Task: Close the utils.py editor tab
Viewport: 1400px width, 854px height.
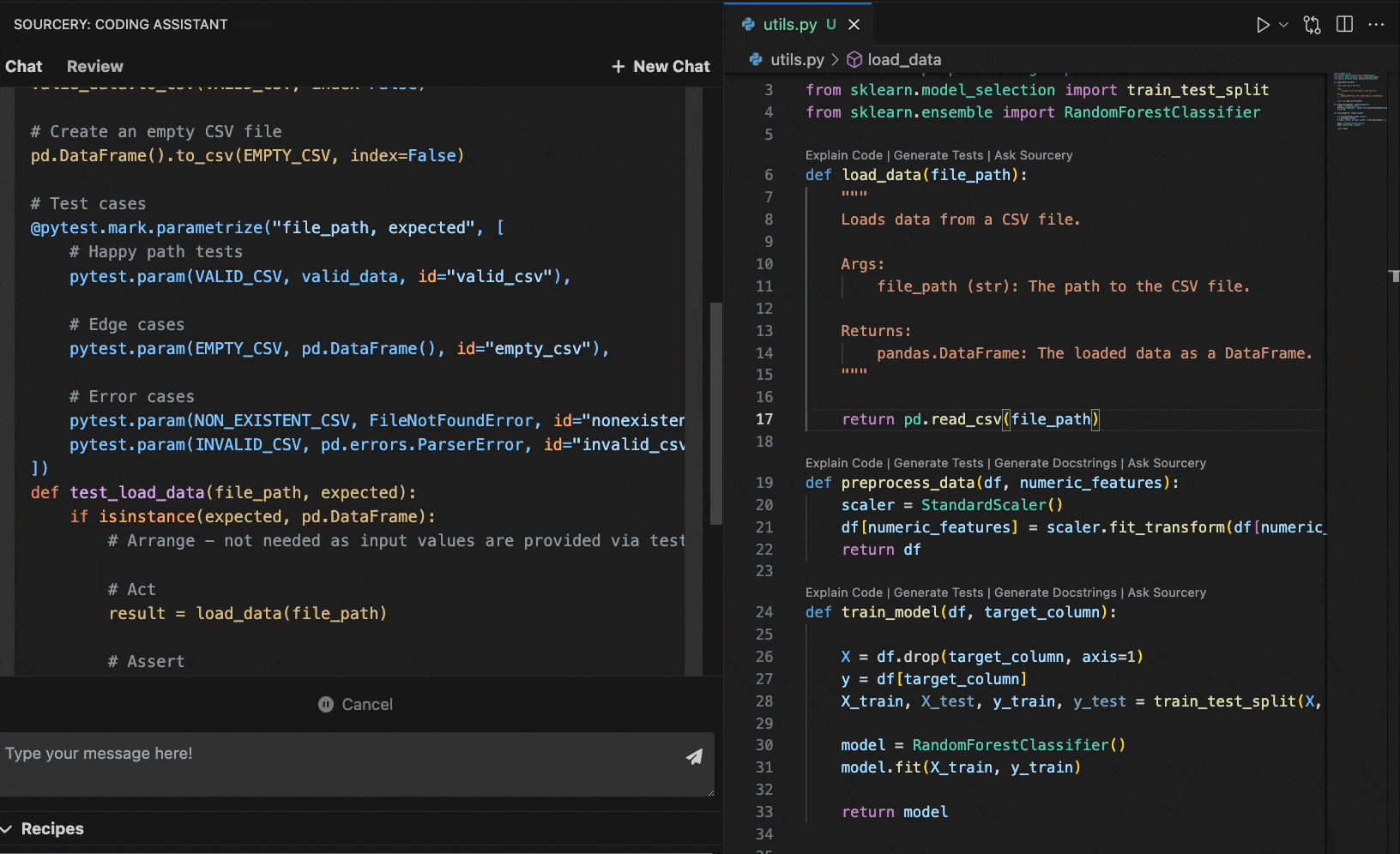Action: tap(854, 24)
